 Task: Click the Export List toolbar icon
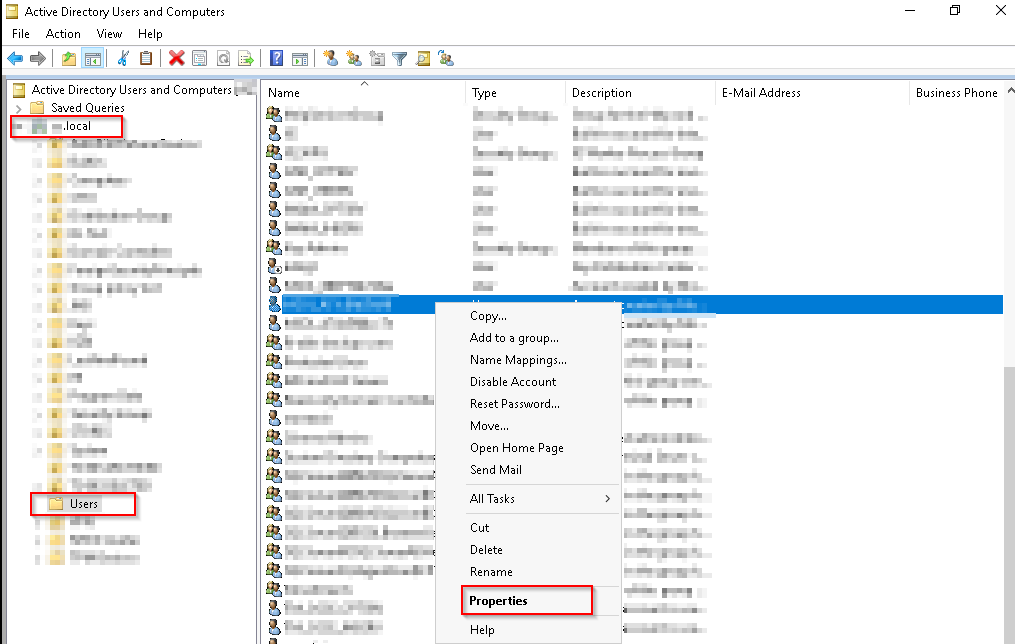point(246,58)
